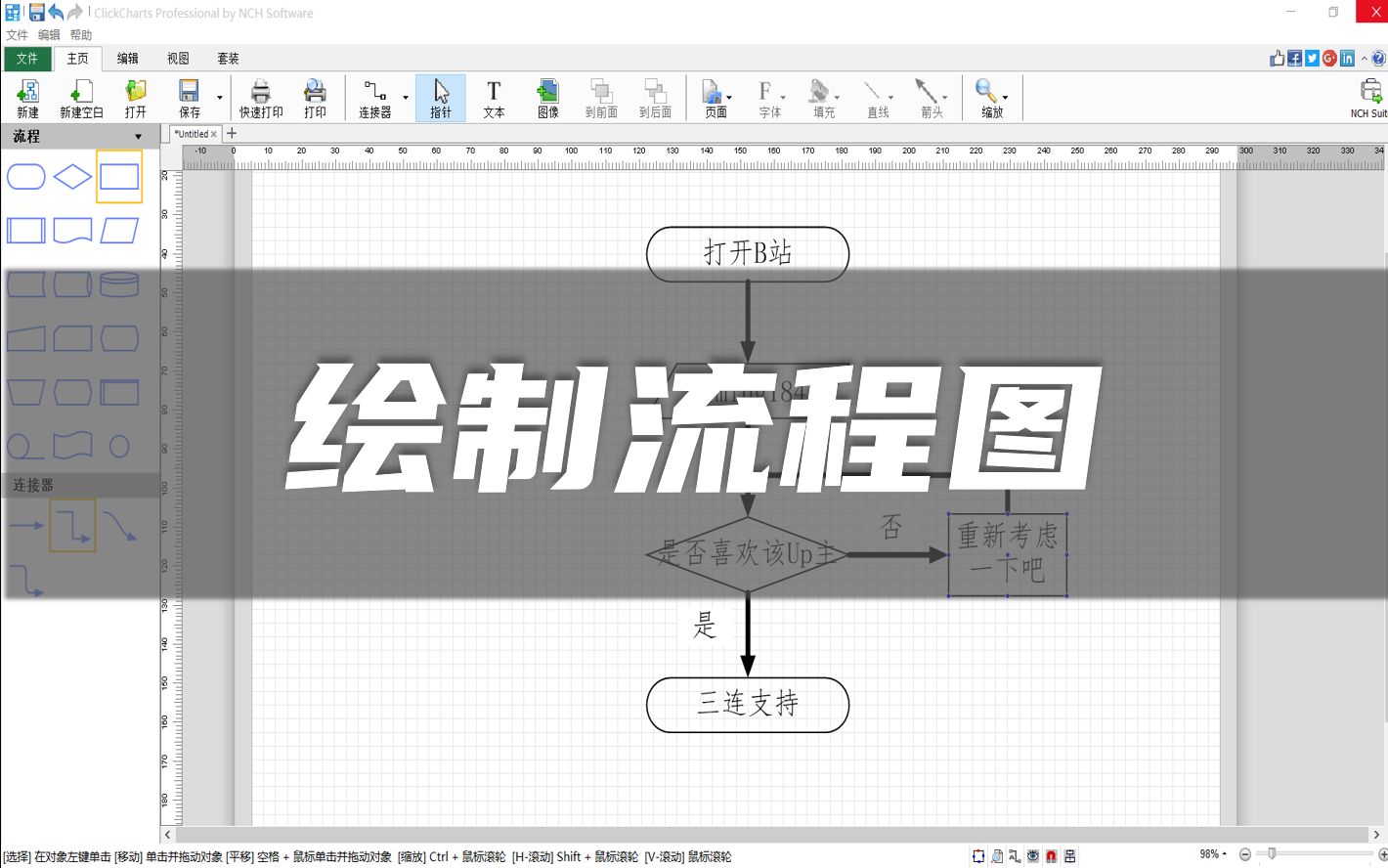Screen dimensions: 1388x868
Task: Click the 新建 new diagram icon
Action: point(27,91)
